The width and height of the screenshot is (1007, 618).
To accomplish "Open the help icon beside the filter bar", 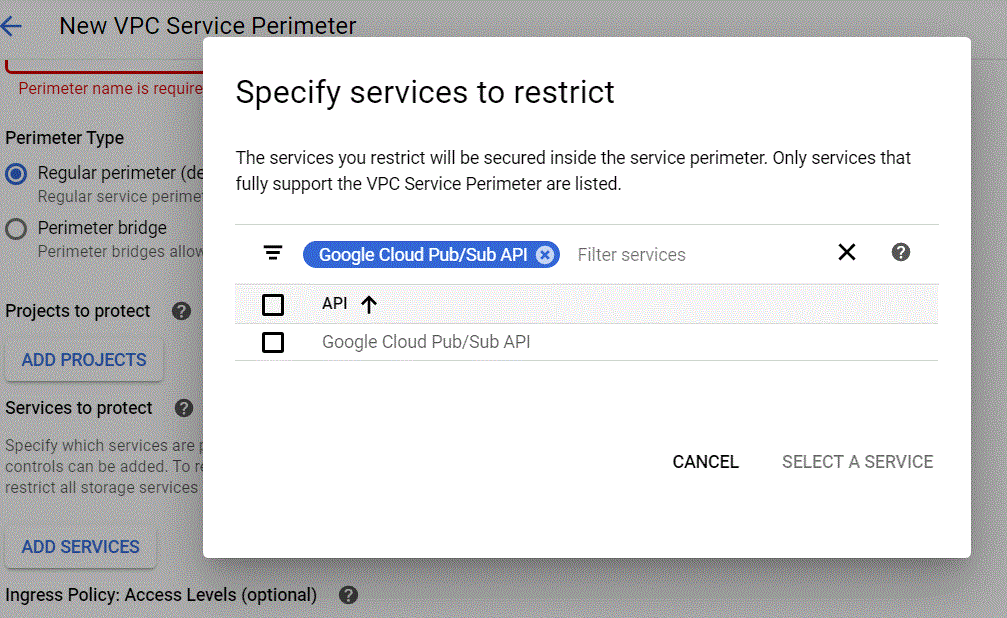I will (900, 252).
